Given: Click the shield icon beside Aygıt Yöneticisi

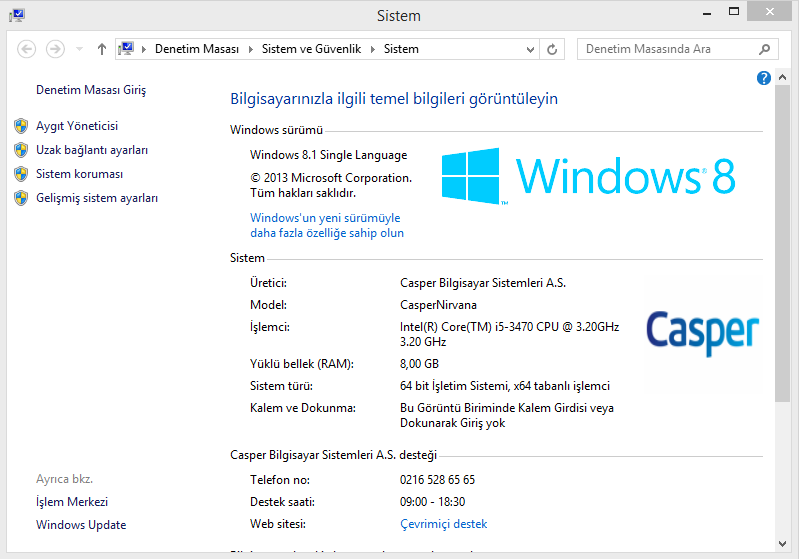Looking at the screenshot, I should coord(21,126).
